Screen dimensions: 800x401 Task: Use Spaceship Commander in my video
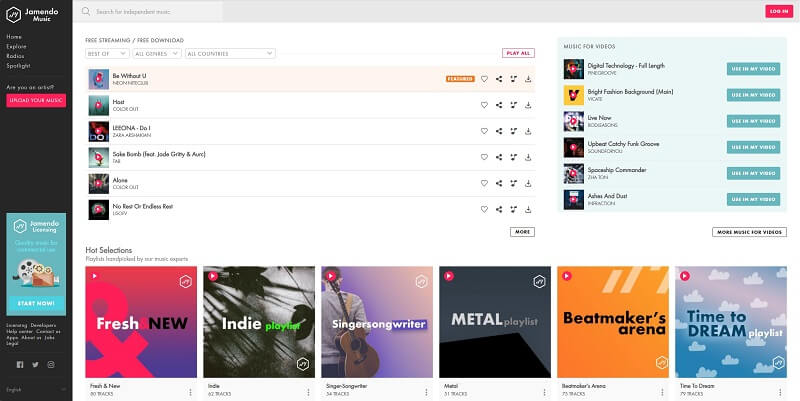tap(753, 173)
